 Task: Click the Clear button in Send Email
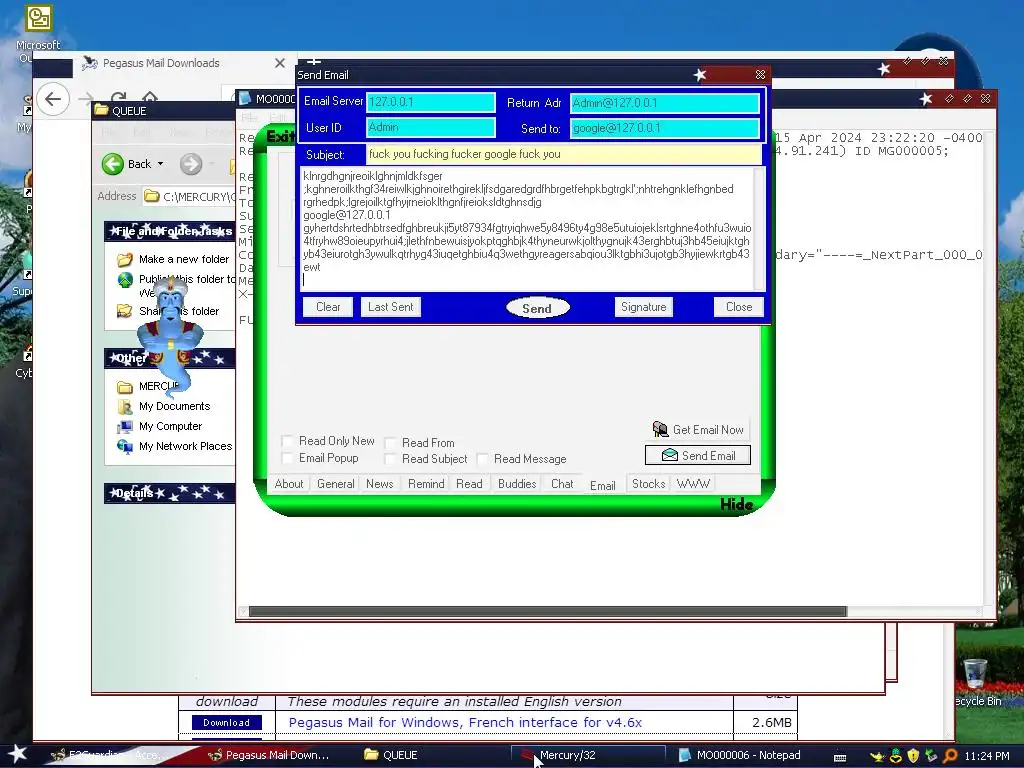tap(328, 307)
